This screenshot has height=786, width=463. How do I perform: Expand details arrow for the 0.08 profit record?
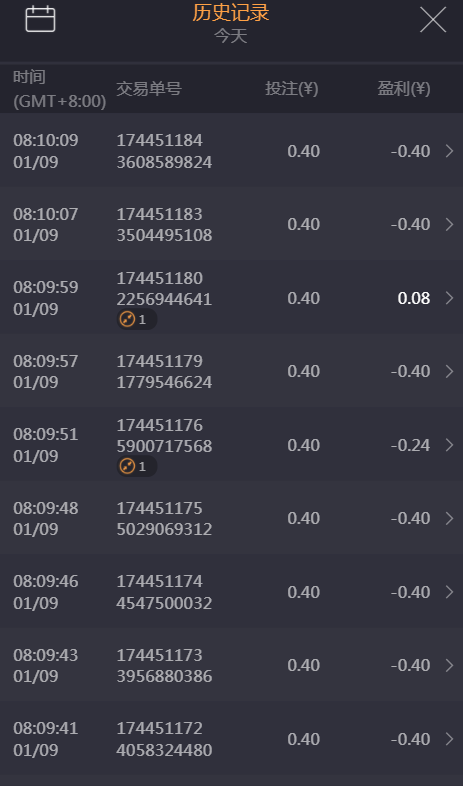[449, 298]
